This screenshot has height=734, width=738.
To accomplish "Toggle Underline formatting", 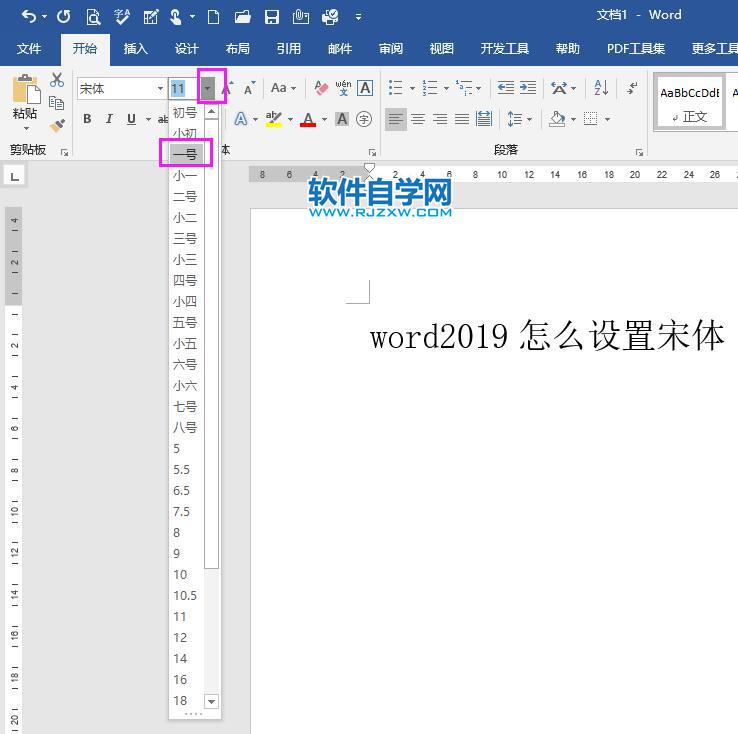I will (131, 119).
